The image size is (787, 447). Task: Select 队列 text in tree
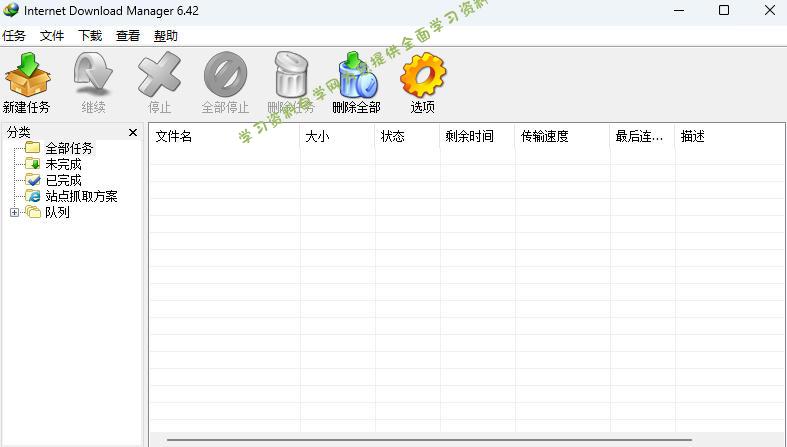[x=57, y=212]
